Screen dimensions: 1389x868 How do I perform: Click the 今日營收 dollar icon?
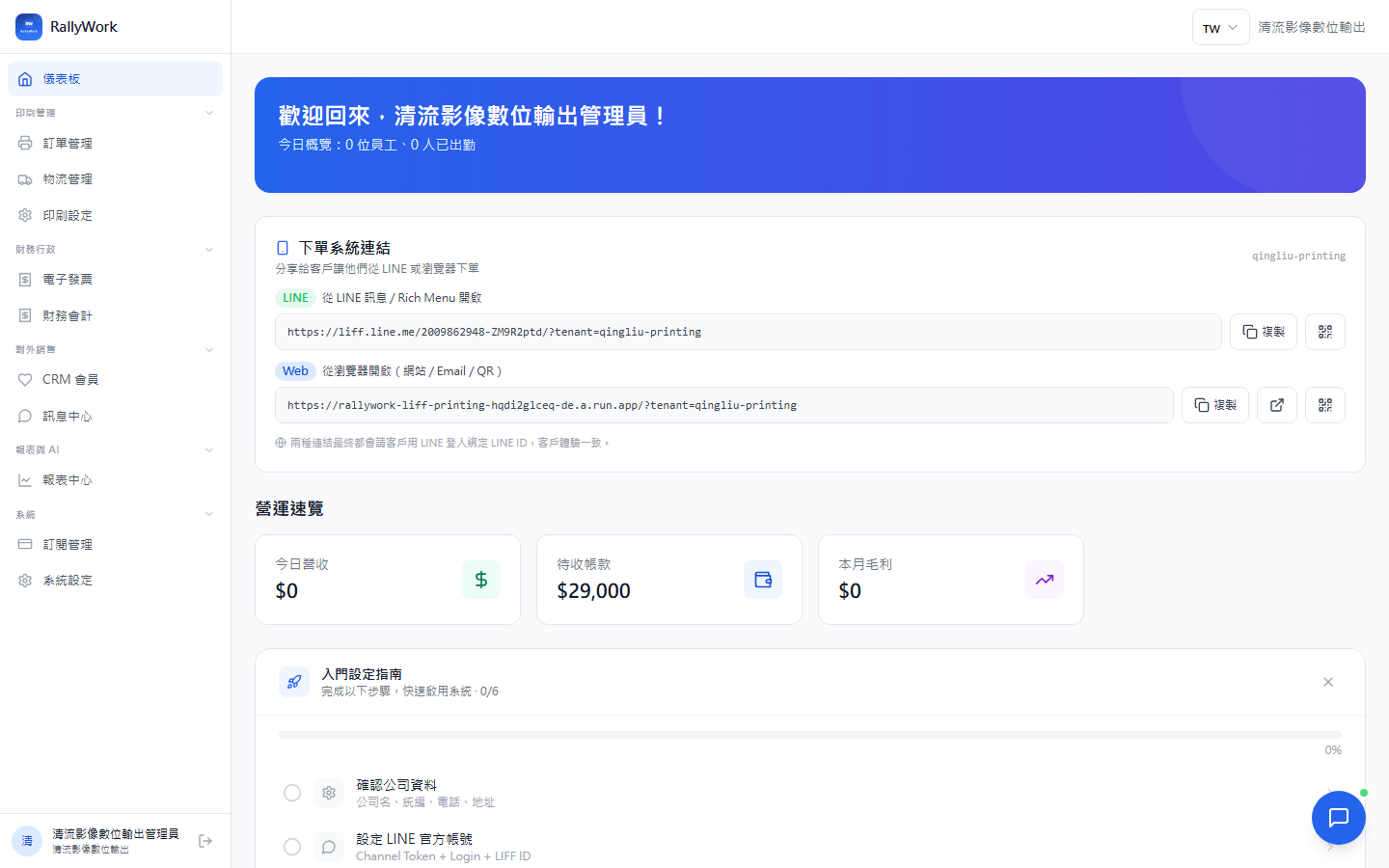[x=481, y=580]
